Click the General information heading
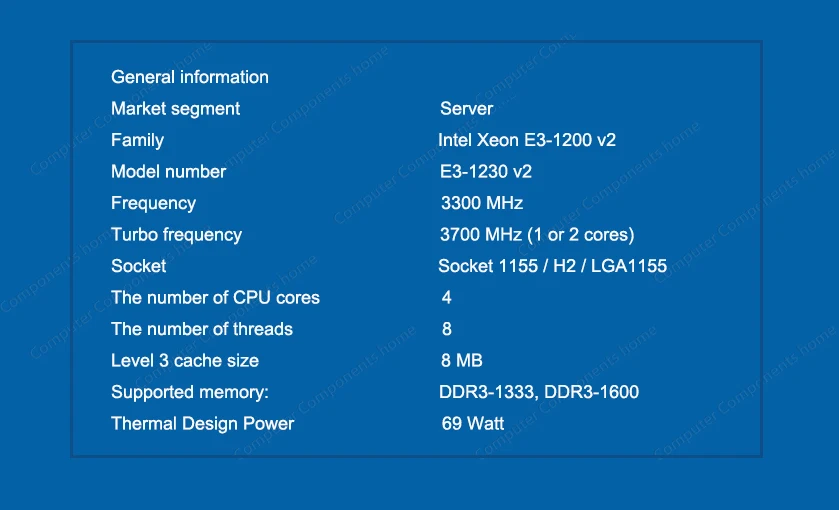The height and width of the screenshot is (510, 839). coord(190,77)
